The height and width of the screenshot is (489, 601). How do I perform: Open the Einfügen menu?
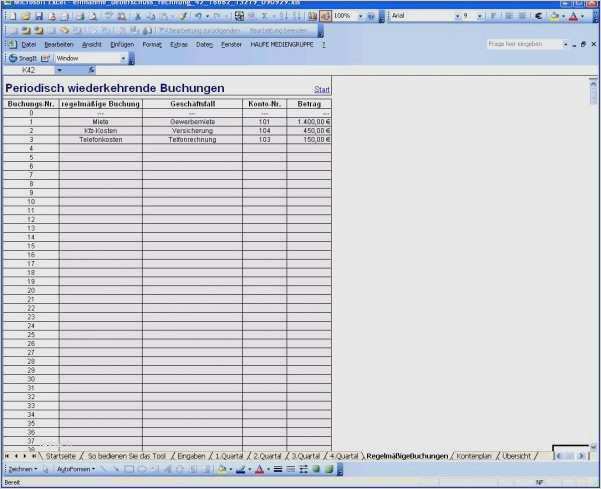pos(122,44)
